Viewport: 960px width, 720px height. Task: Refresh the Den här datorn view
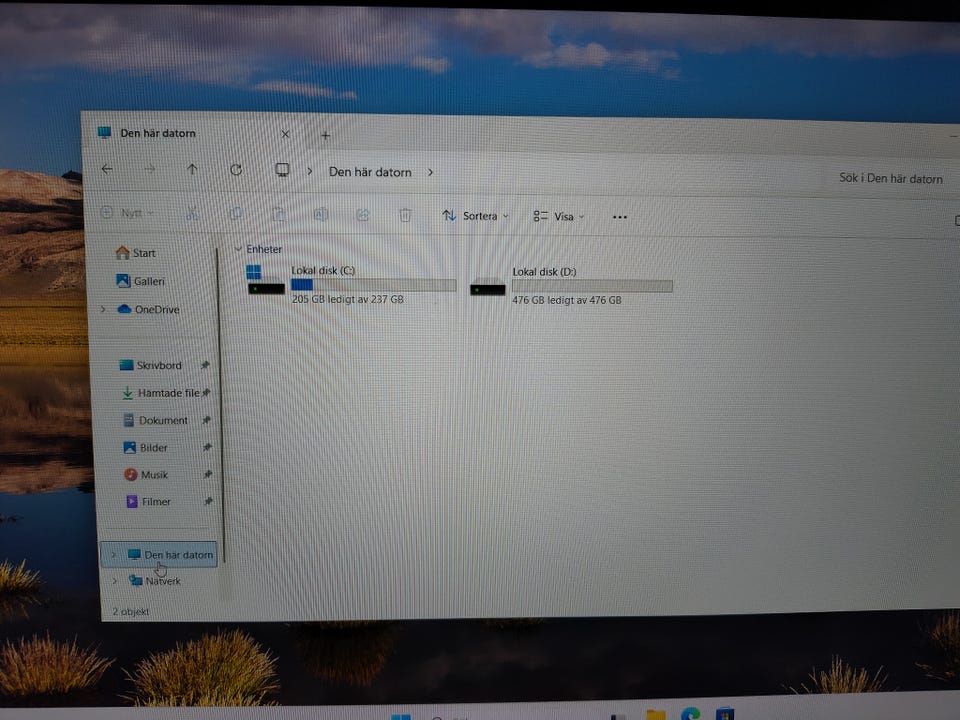click(236, 170)
